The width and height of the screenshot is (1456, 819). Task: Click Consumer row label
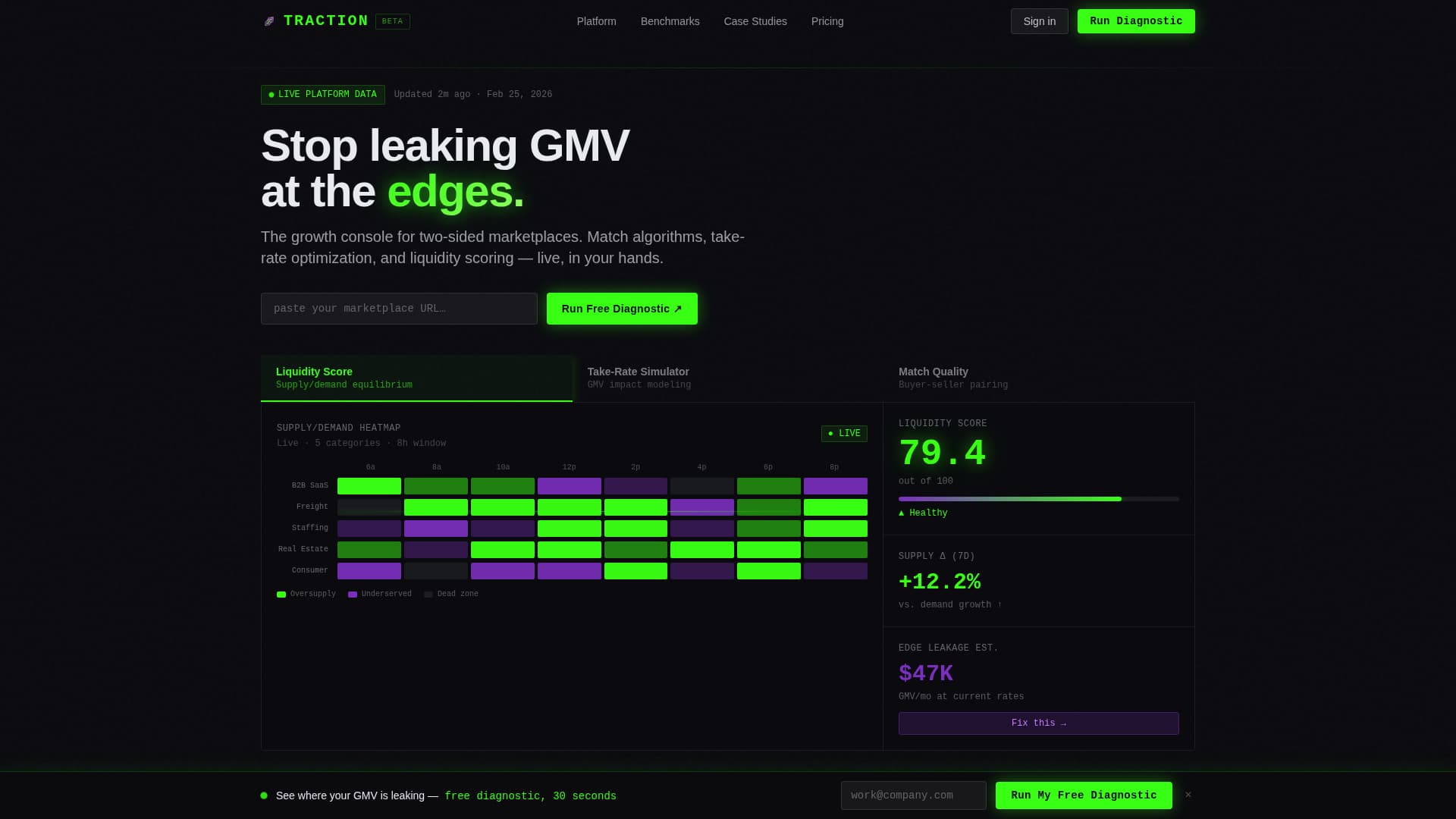coord(310,571)
